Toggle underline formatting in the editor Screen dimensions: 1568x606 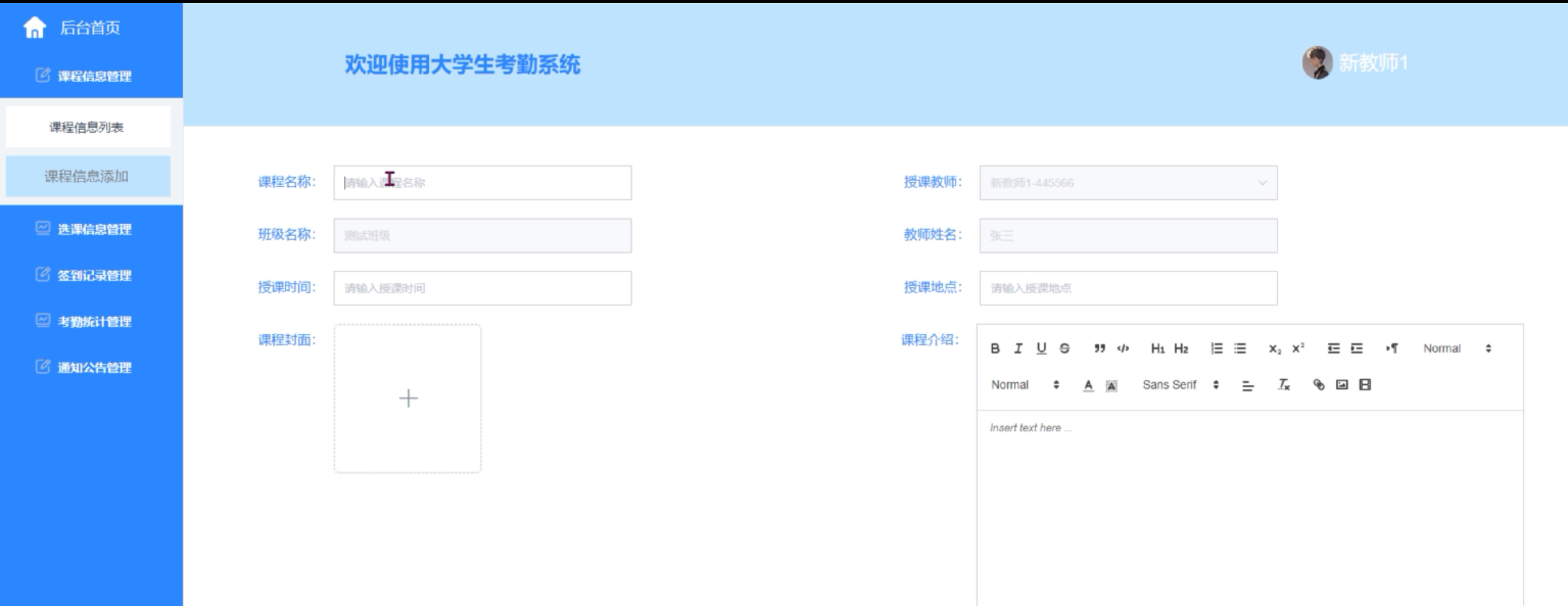(1041, 348)
